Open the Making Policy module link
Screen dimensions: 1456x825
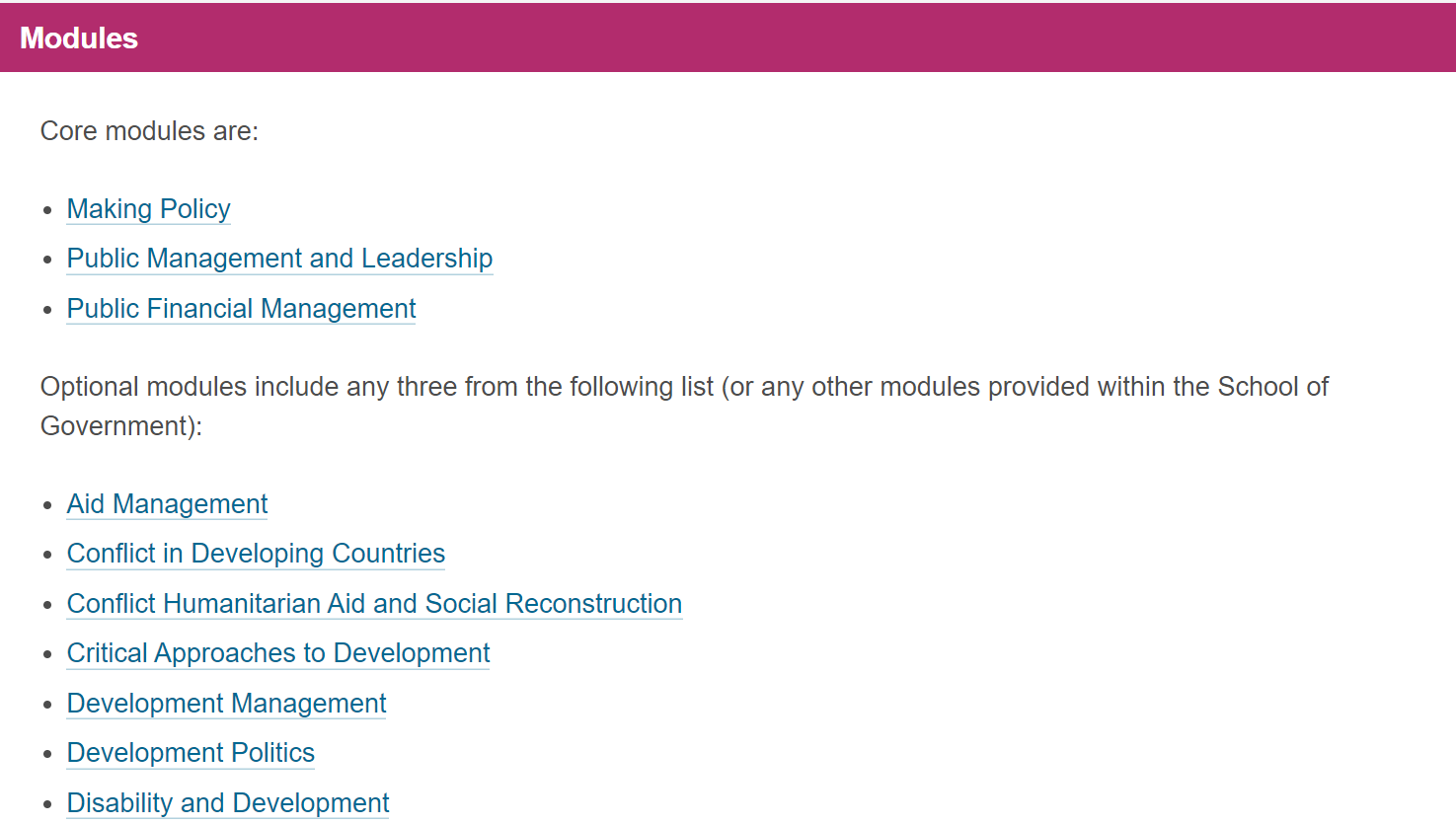[148, 209]
